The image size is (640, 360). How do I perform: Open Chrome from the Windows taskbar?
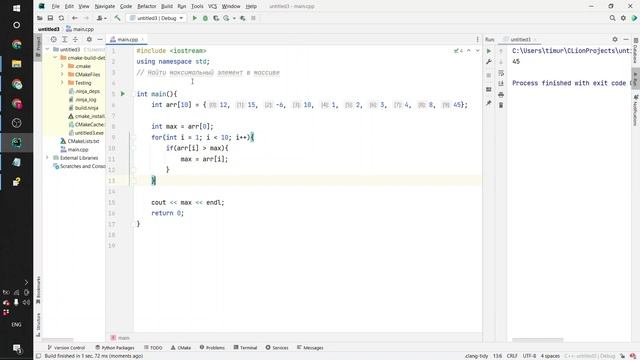click(x=16, y=44)
